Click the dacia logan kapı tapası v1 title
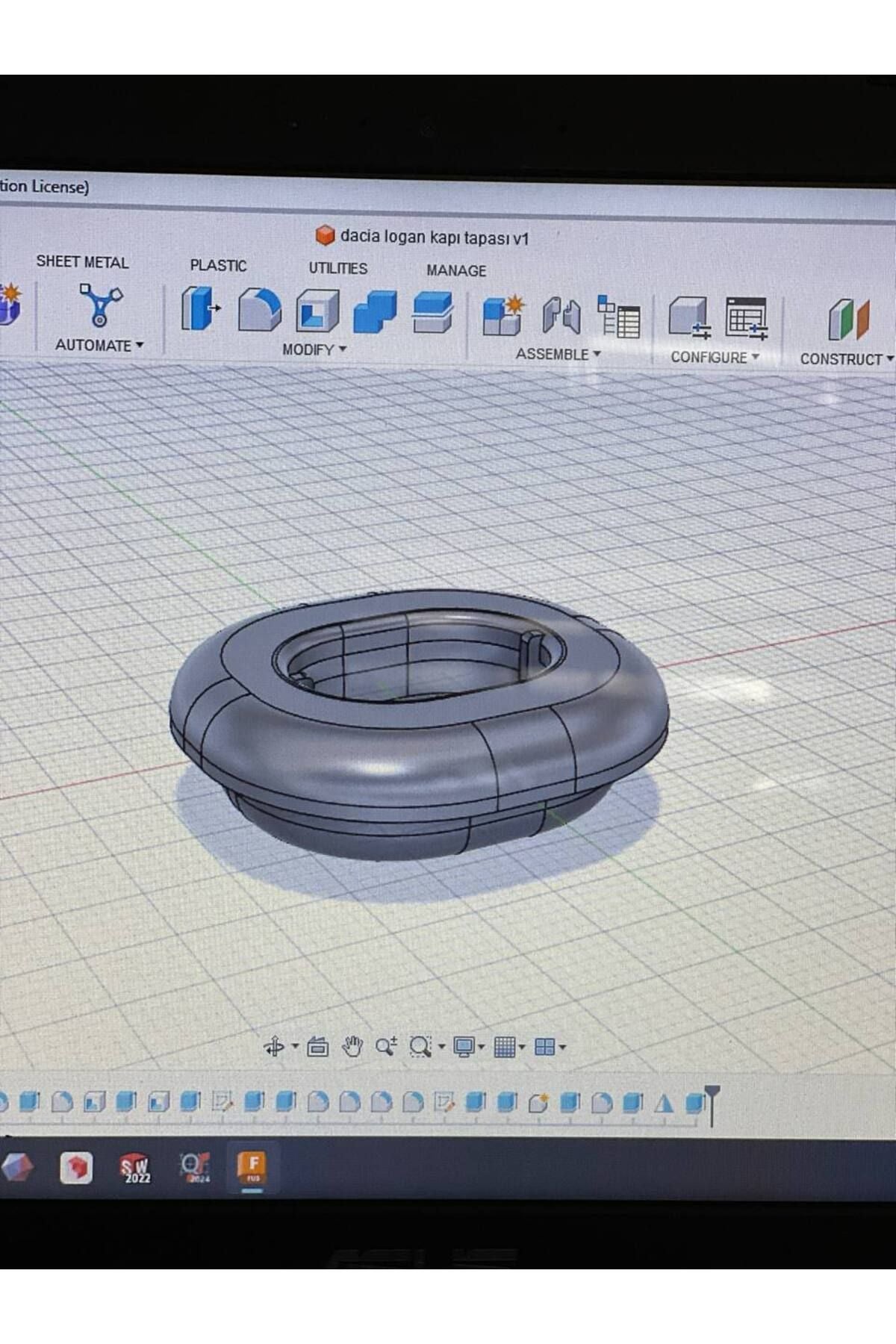Viewport: 896px width, 1344px height. coord(433,237)
